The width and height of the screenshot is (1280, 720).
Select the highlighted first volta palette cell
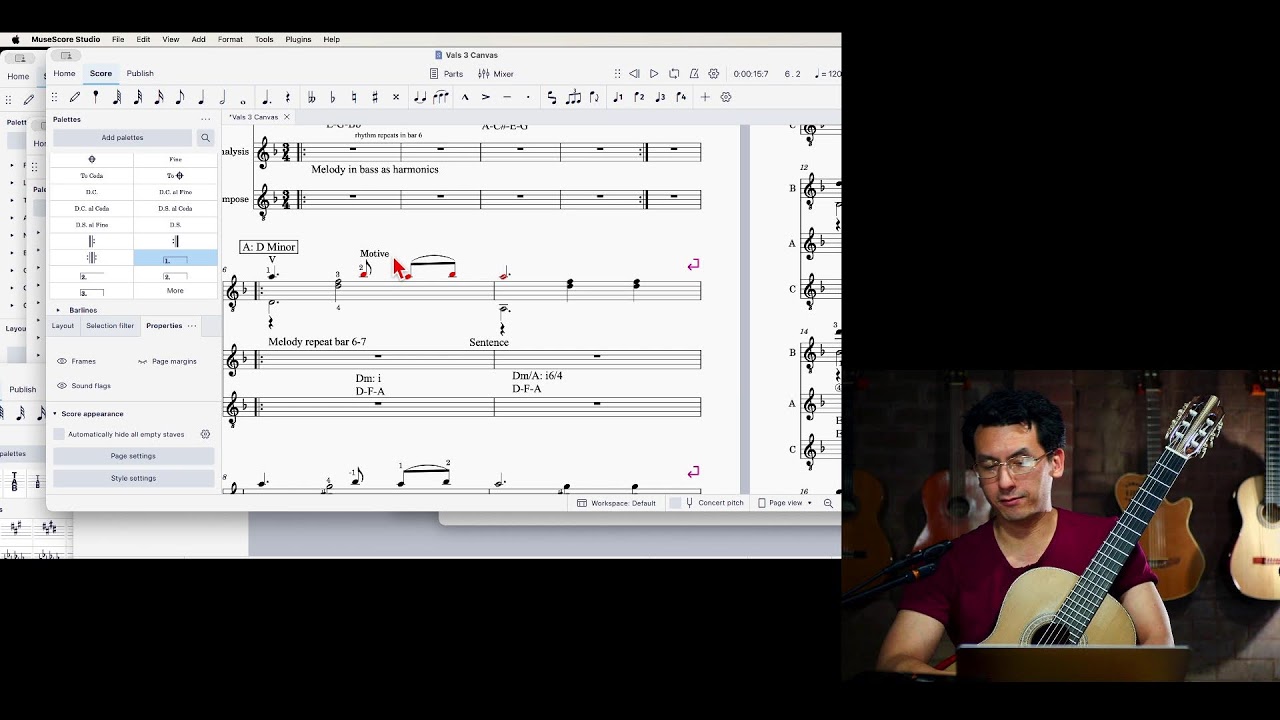175,258
